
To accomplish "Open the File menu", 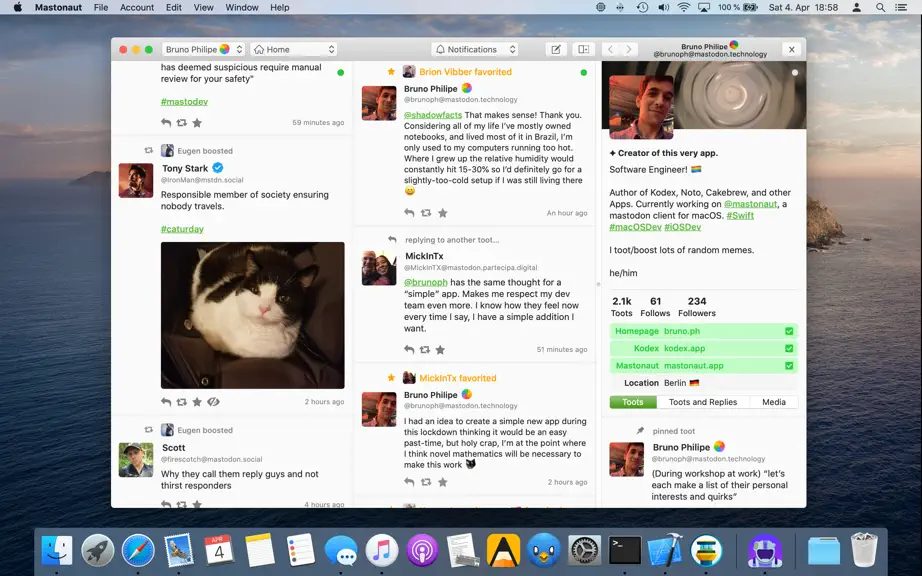I will (101, 8).
